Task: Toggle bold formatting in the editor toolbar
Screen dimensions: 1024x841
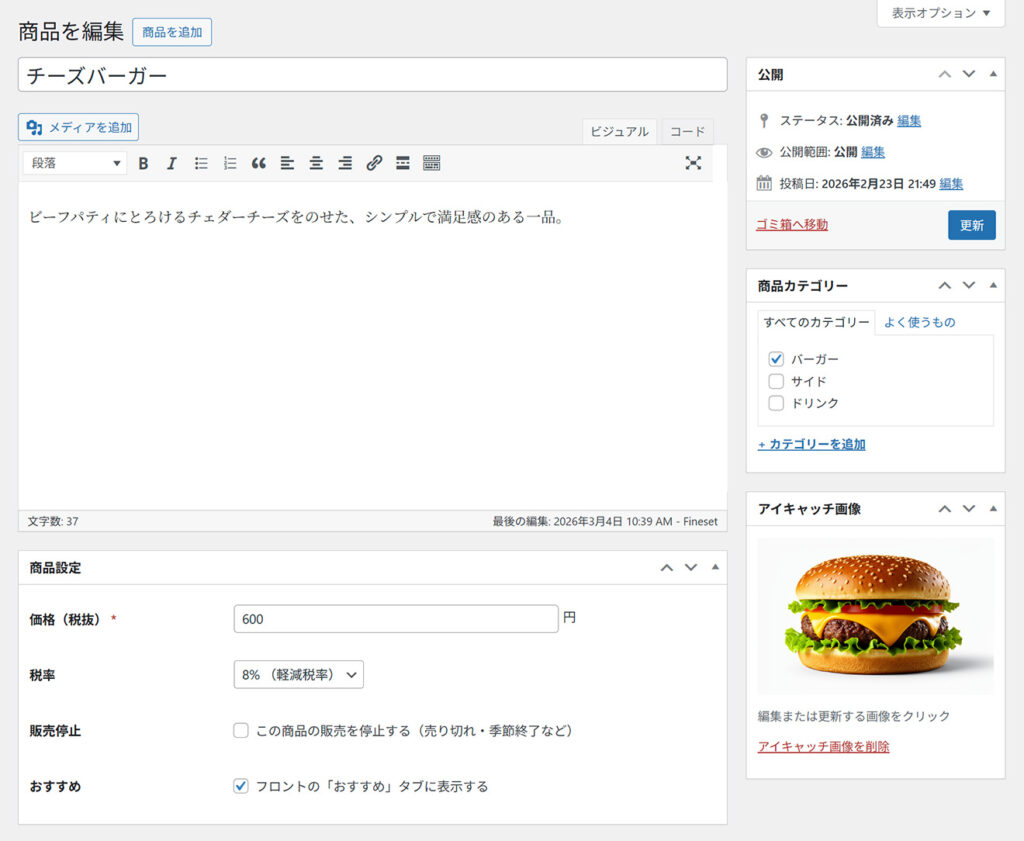Action: point(143,163)
